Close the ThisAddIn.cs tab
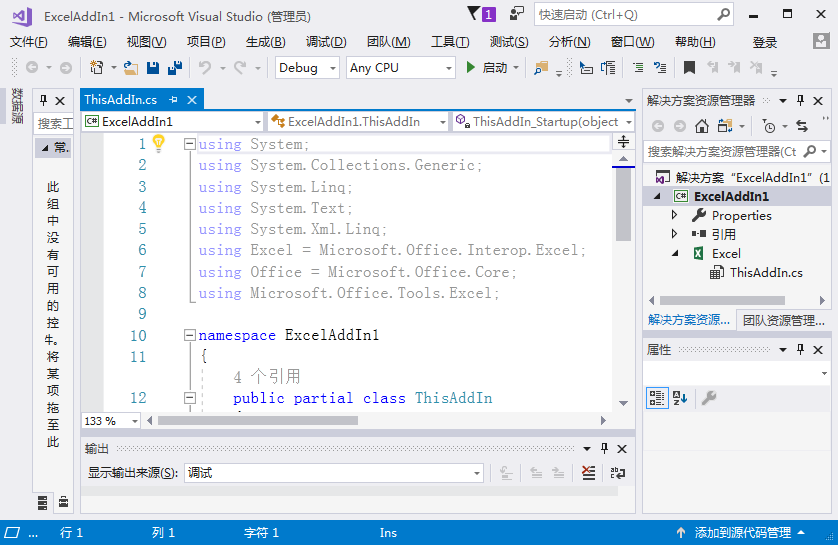This screenshot has height=545, width=838. [192, 99]
